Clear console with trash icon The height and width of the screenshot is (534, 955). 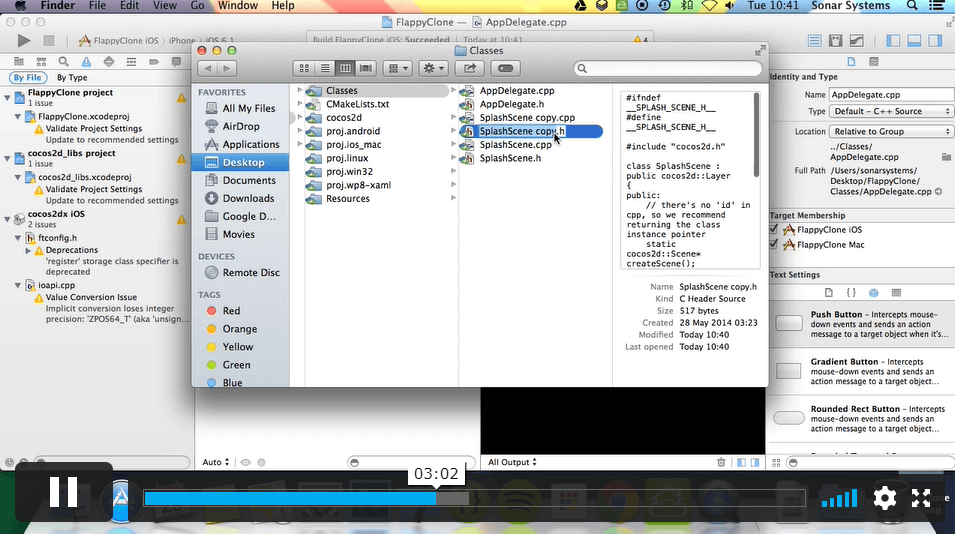[721, 462]
